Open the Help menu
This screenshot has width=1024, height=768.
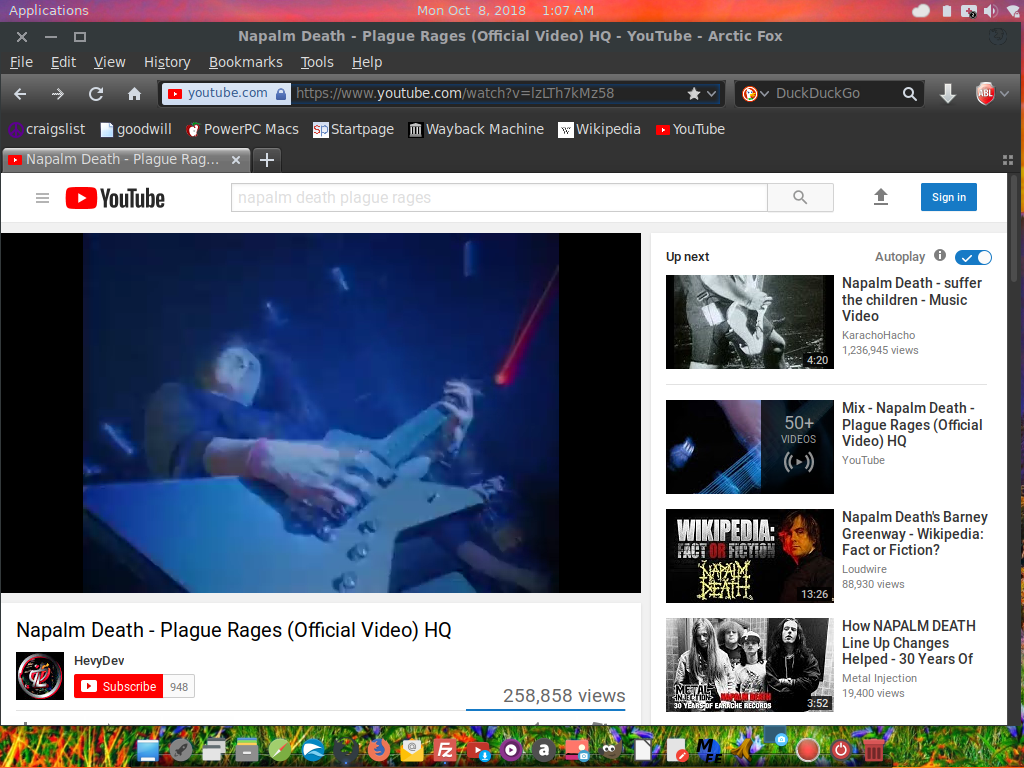coord(367,62)
